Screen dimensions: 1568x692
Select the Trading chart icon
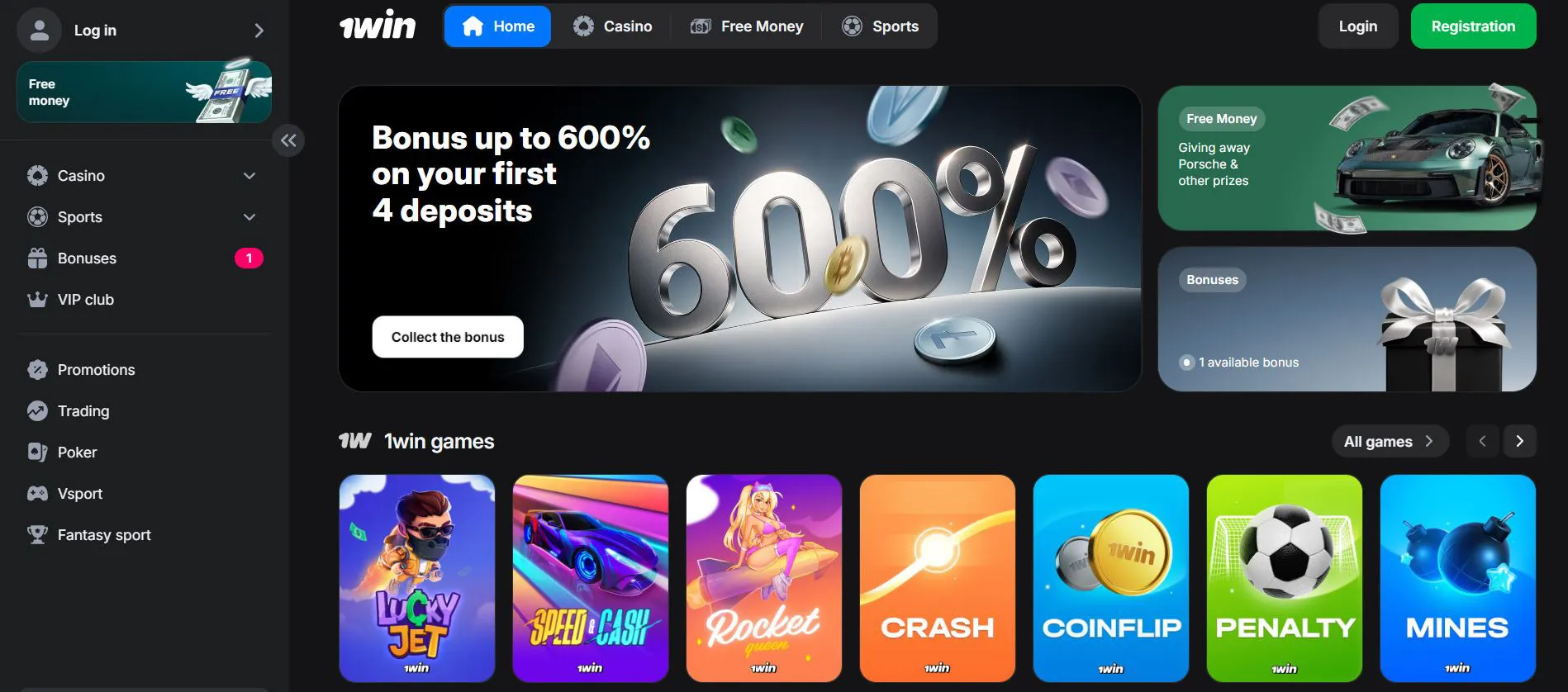pyautogui.click(x=37, y=410)
